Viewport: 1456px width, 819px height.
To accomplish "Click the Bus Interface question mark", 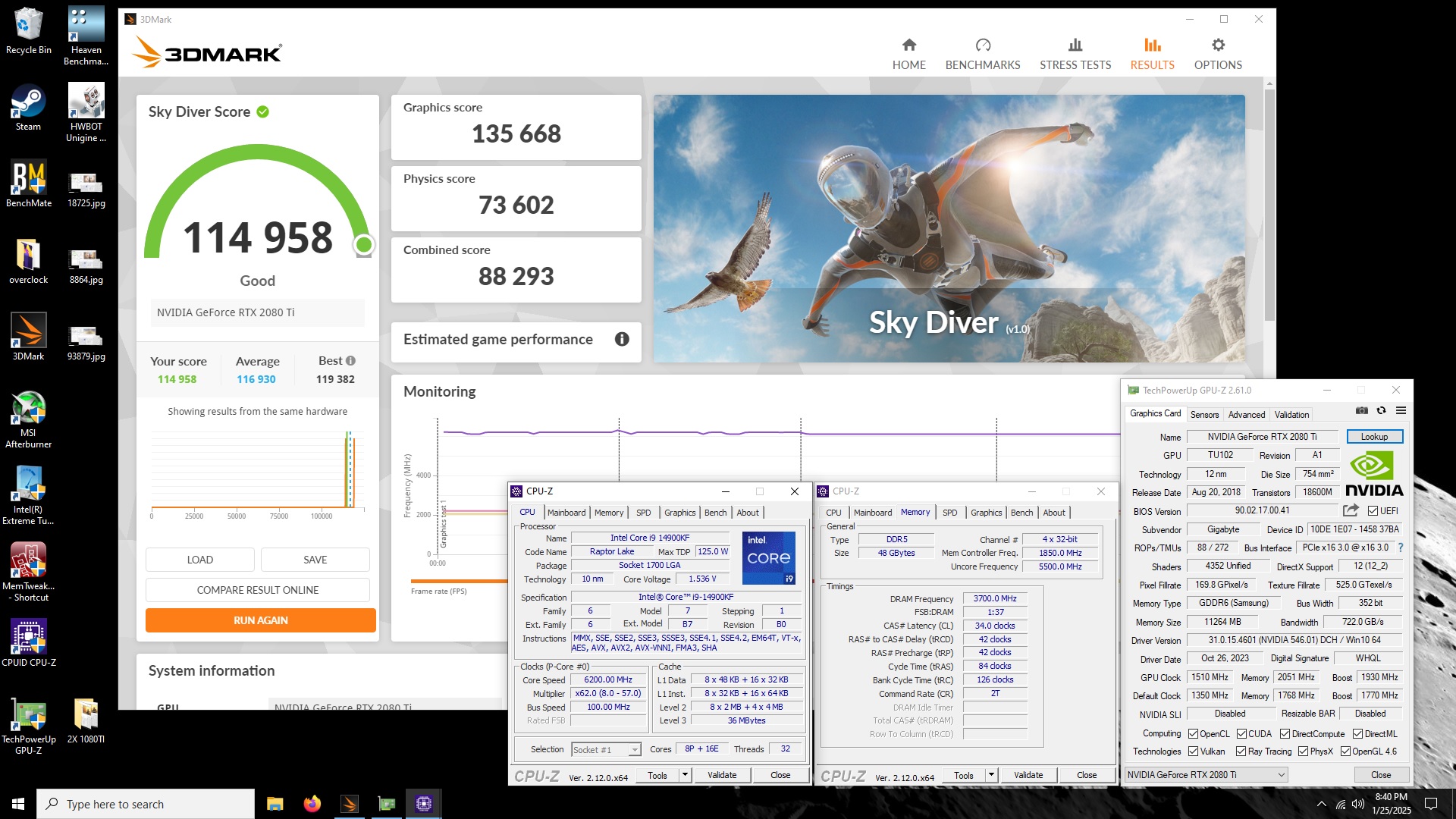I will point(1400,548).
